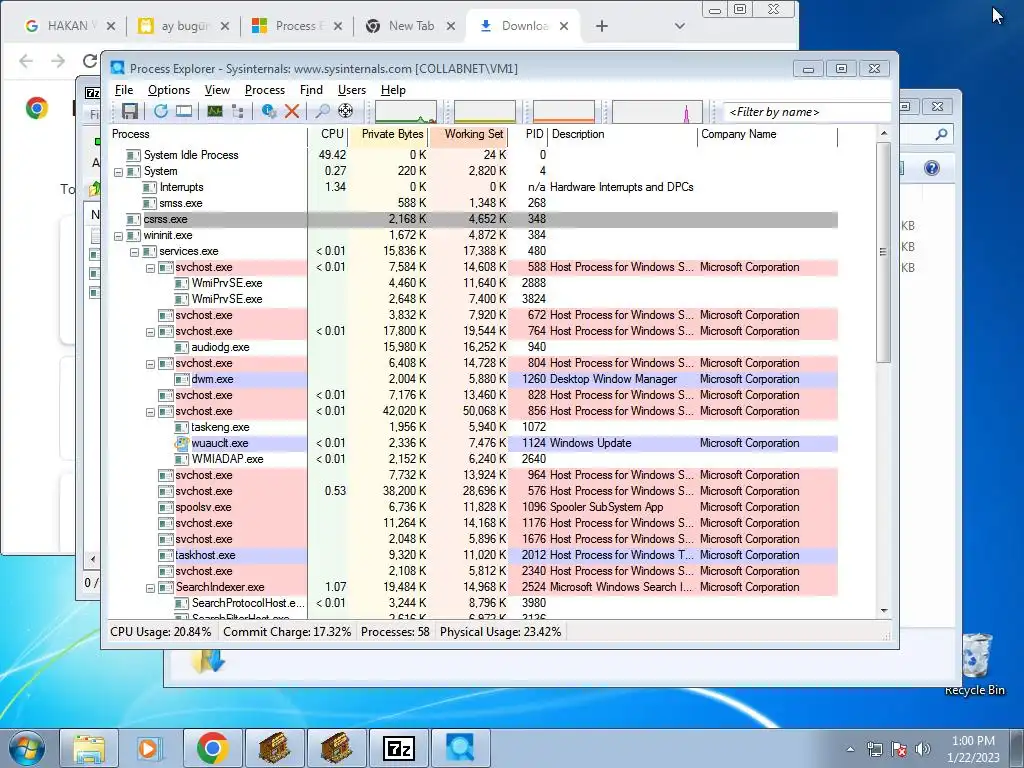Click the volume speaker tray icon

tap(922, 749)
